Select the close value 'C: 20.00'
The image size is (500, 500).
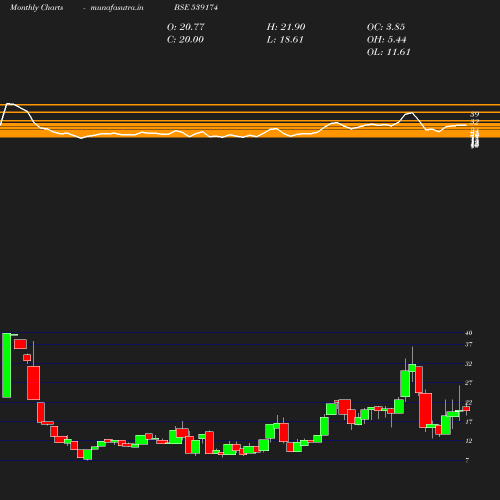point(185,40)
